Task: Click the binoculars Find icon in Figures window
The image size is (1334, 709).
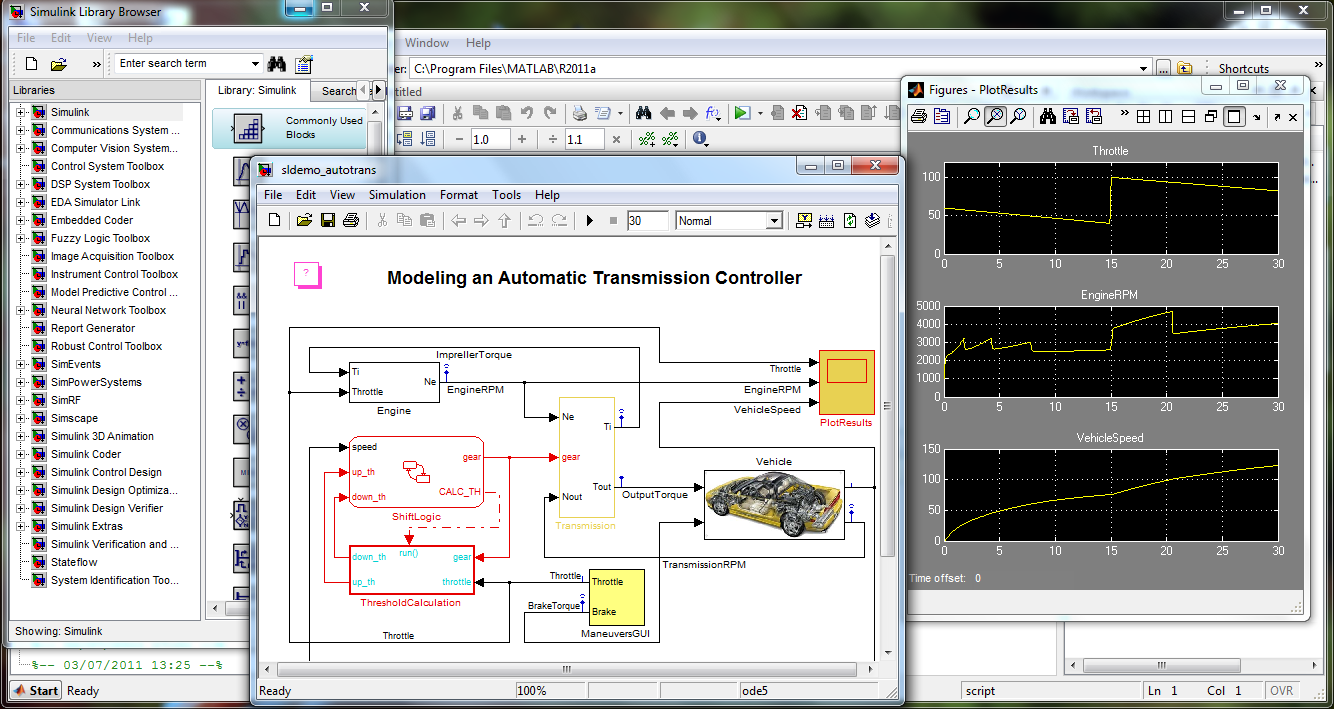Action: point(1049,117)
